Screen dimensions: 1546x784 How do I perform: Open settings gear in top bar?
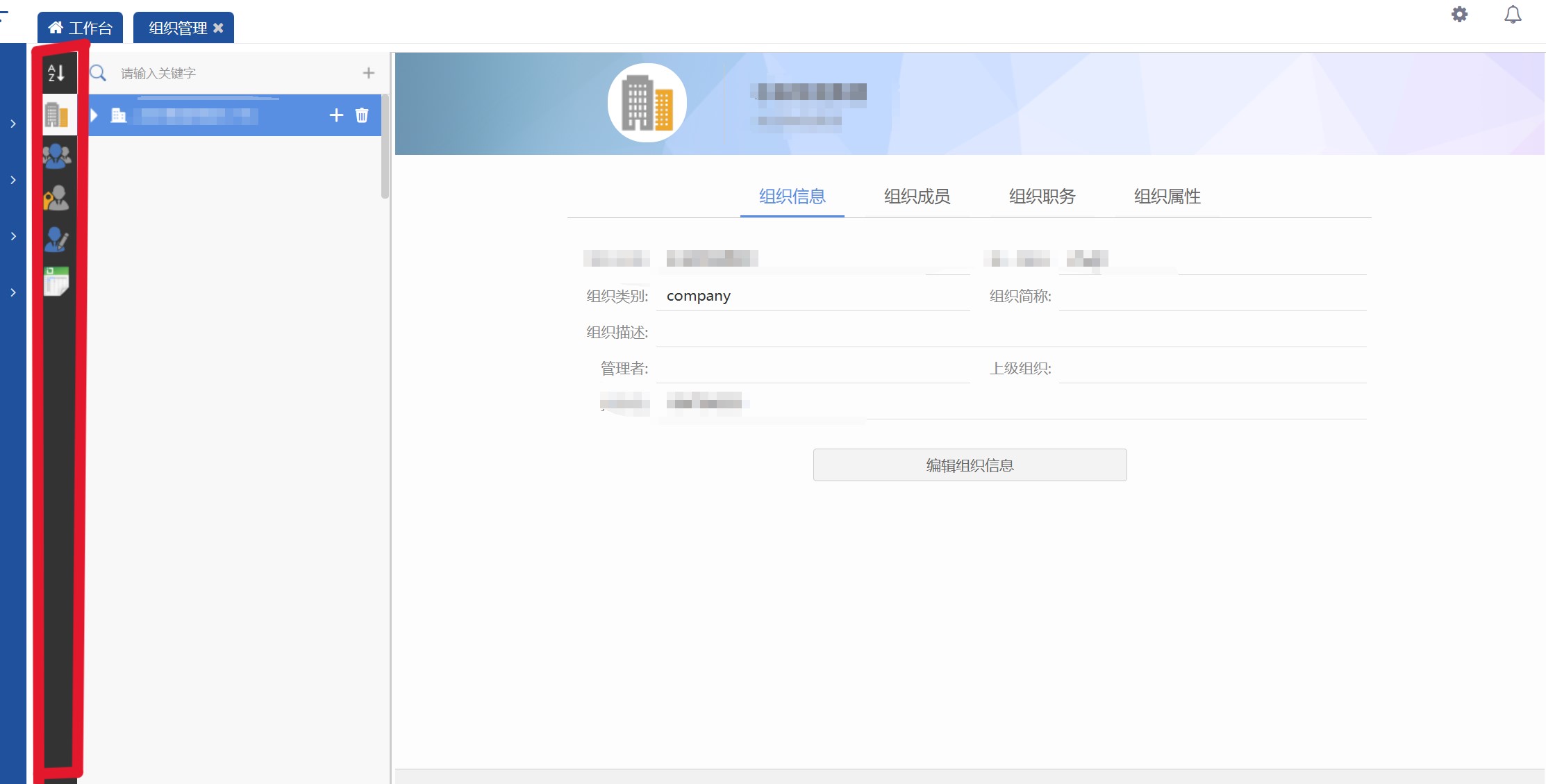coord(1459,15)
